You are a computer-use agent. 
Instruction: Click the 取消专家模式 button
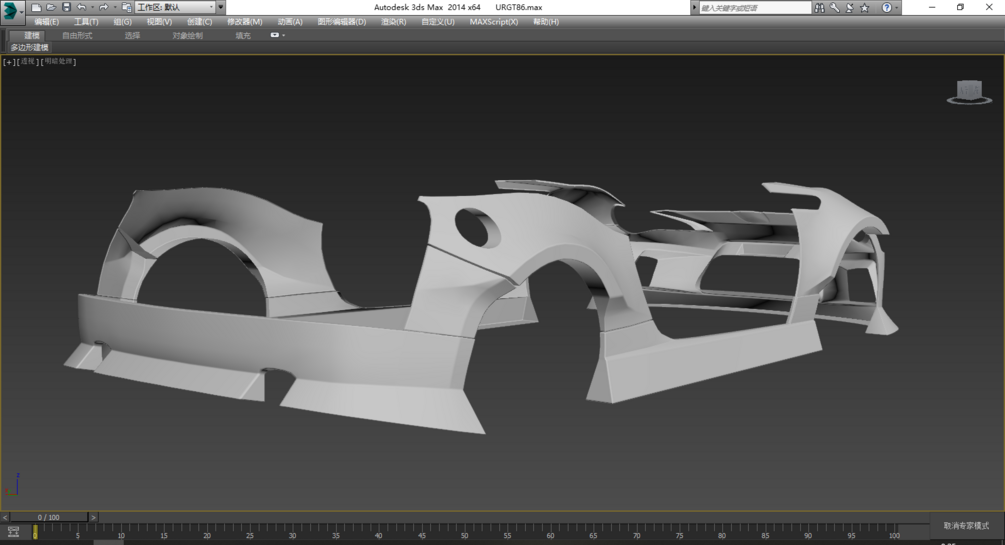966,526
